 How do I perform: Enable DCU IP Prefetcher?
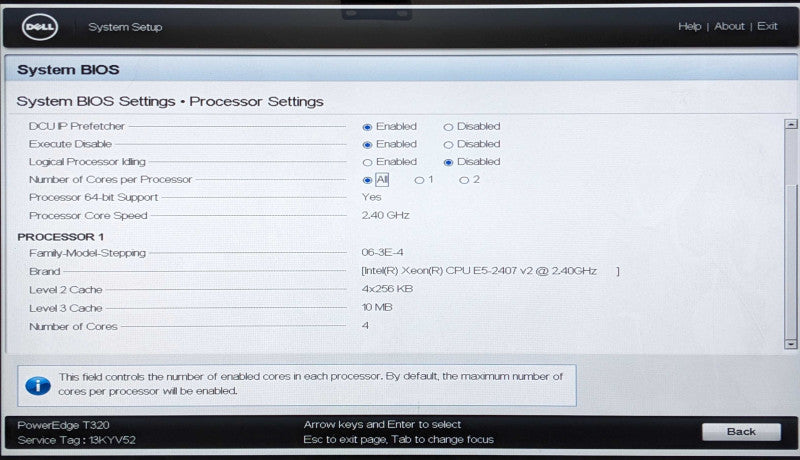coord(367,126)
